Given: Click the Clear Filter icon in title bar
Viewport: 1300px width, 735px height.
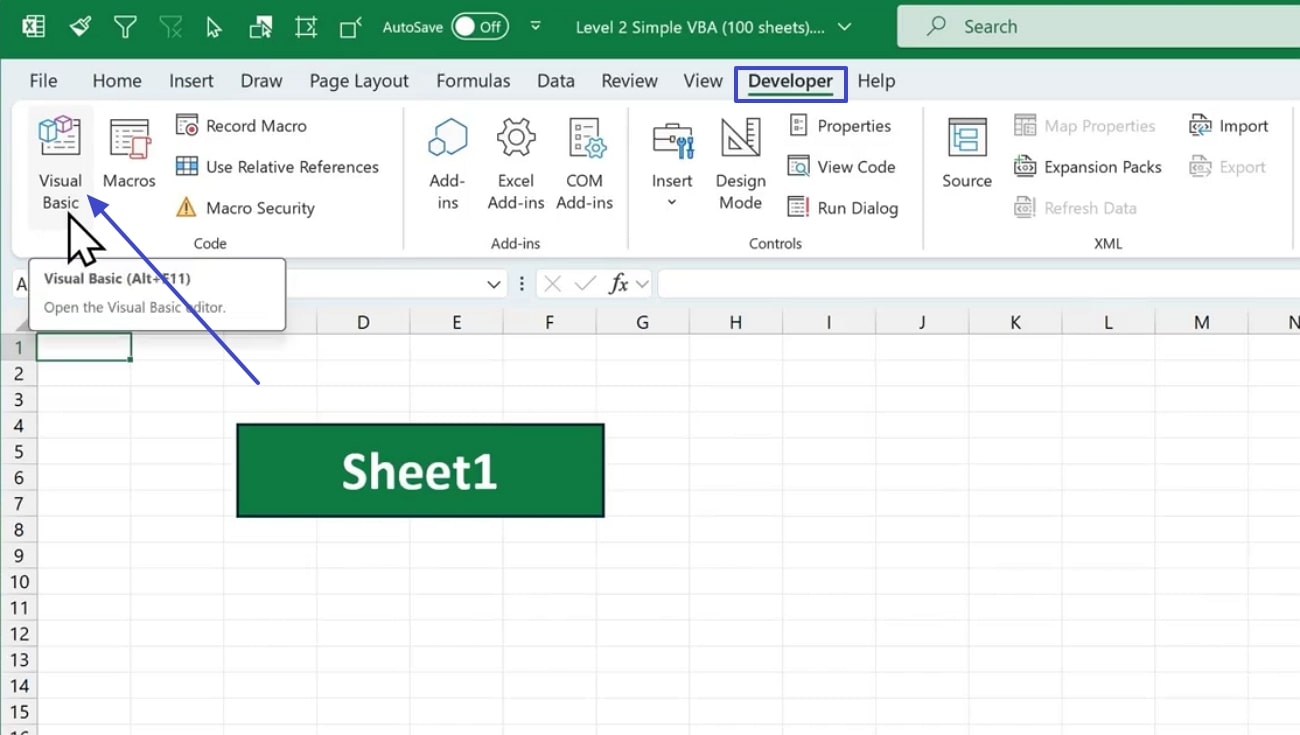Looking at the screenshot, I should pyautogui.click(x=170, y=27).
